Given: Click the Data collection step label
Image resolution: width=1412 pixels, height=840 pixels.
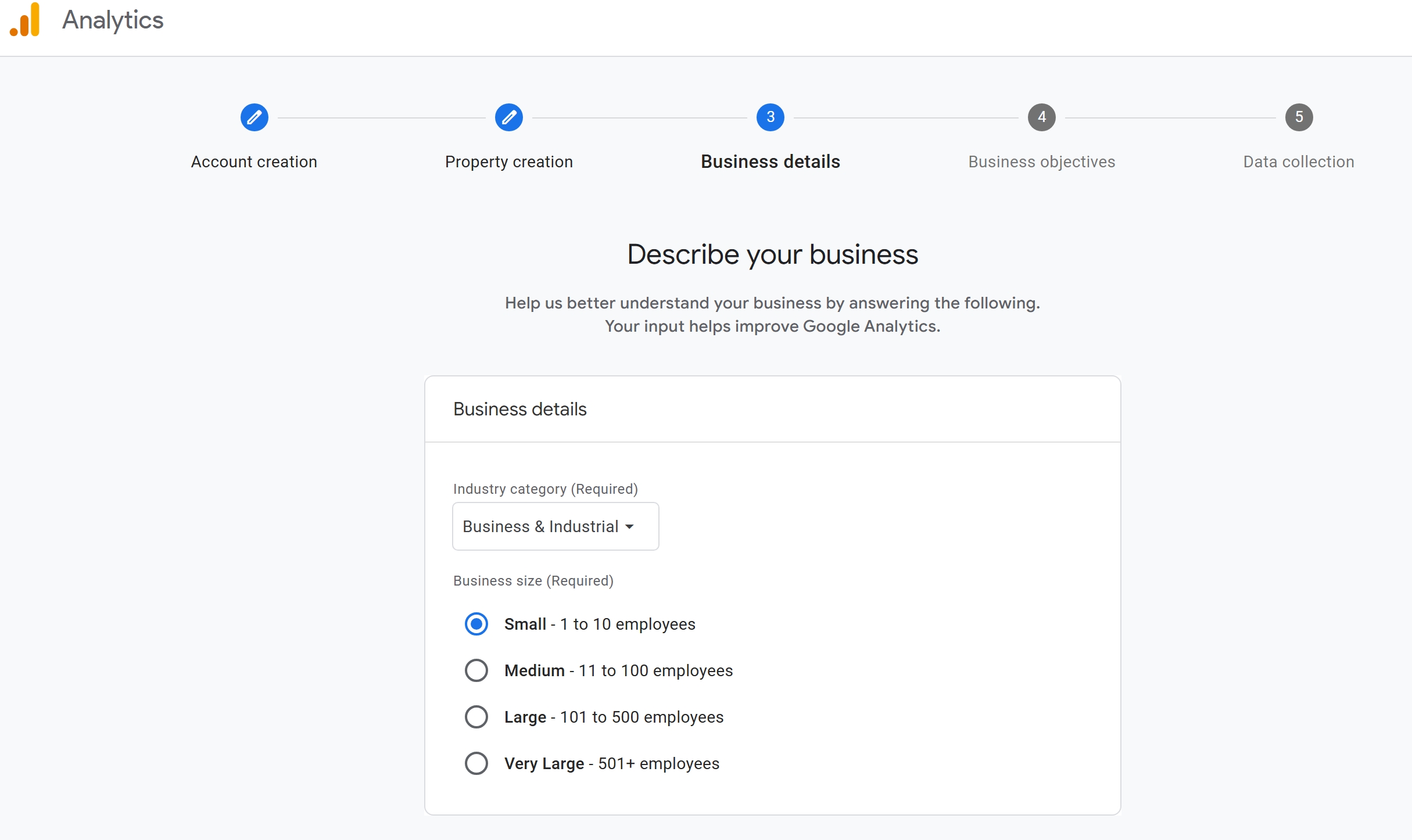Looking at the screenshot, I should [1299, 161].
